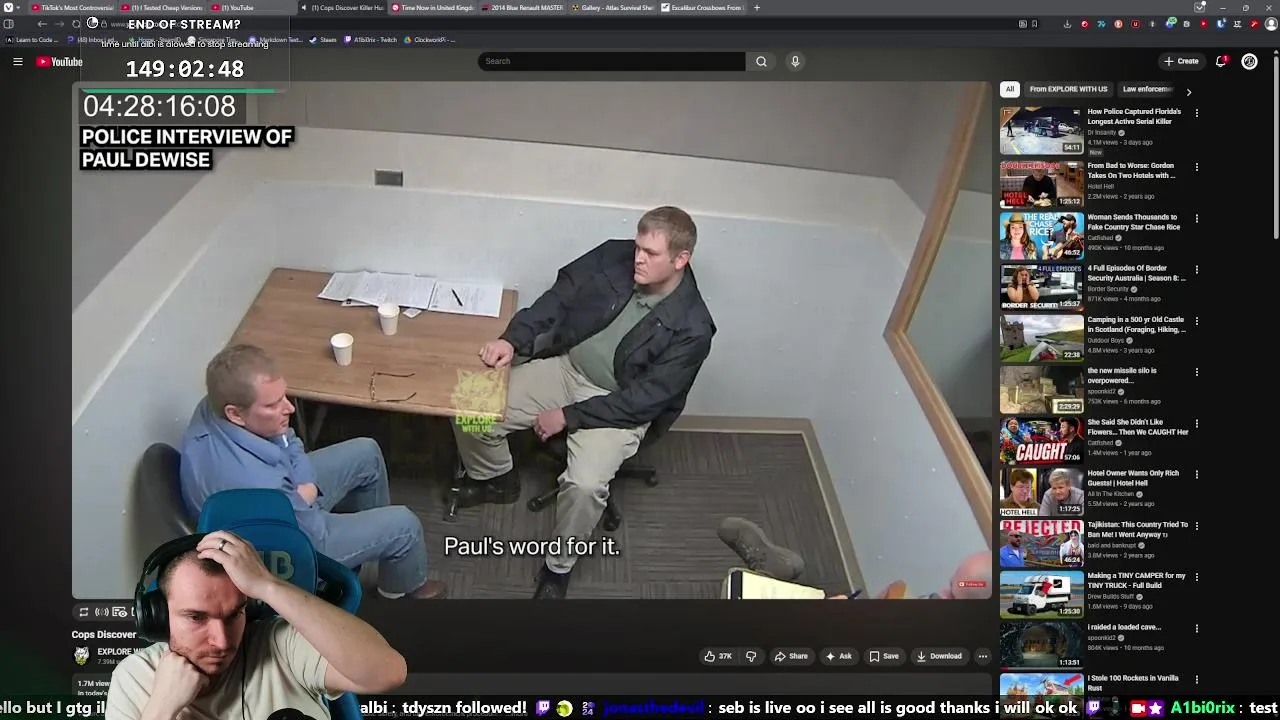Click the Share button under the video
The width and height of the screenshot is (1280, 720).
coord(791,656)
